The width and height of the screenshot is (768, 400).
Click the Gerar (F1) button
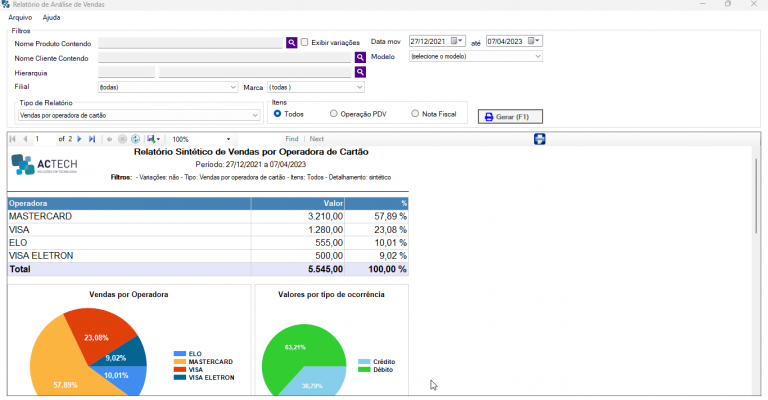[x=510, y=117]
